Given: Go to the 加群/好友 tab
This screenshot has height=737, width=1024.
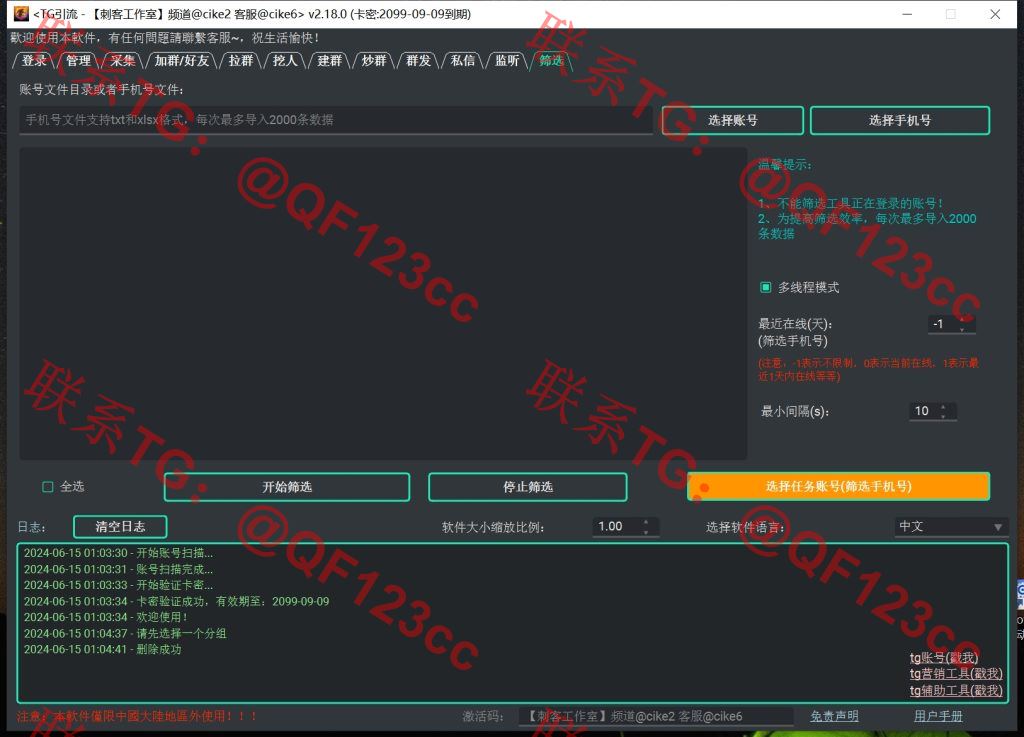Looking at the screenshot, I should (182, 61).
